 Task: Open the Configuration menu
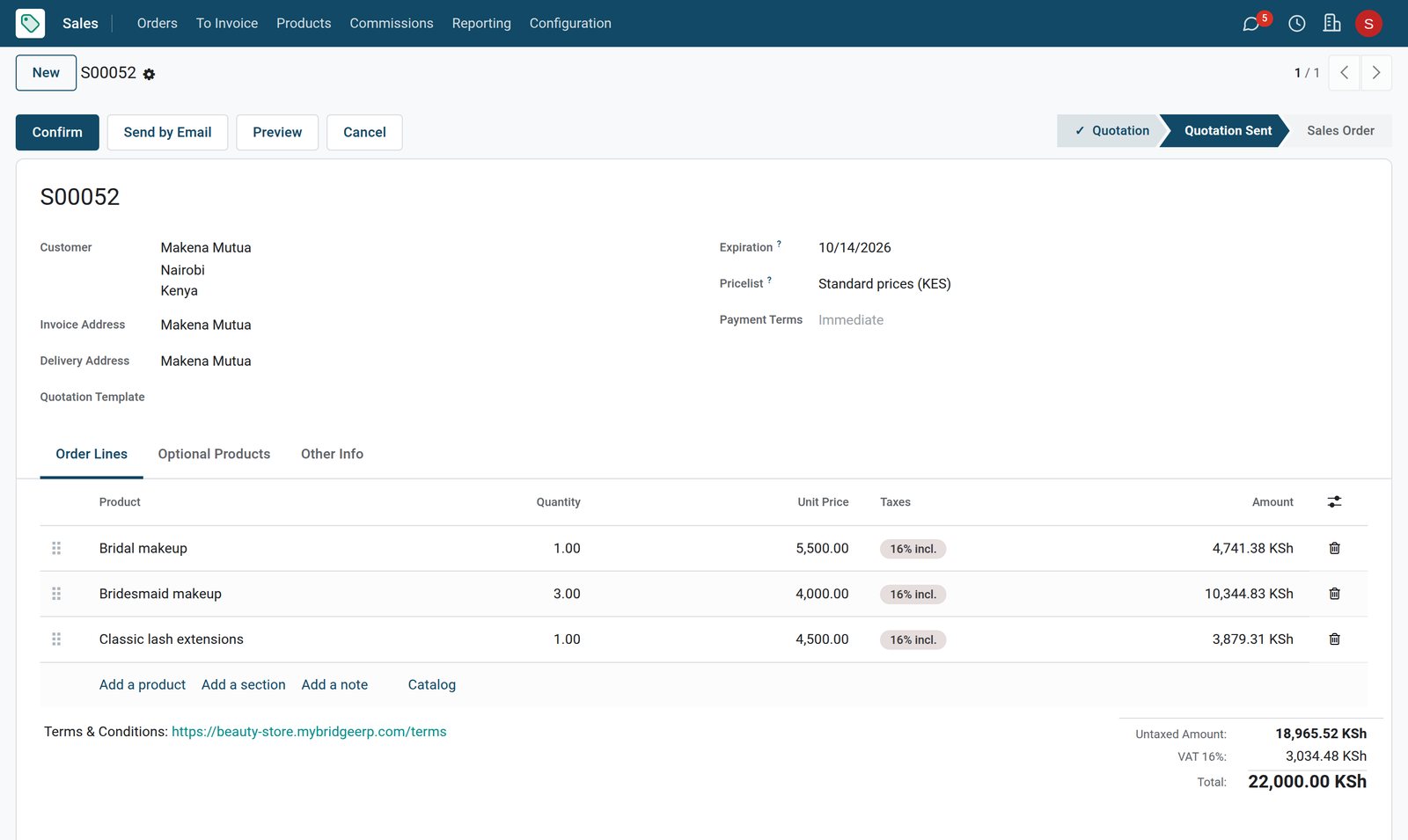570,23
